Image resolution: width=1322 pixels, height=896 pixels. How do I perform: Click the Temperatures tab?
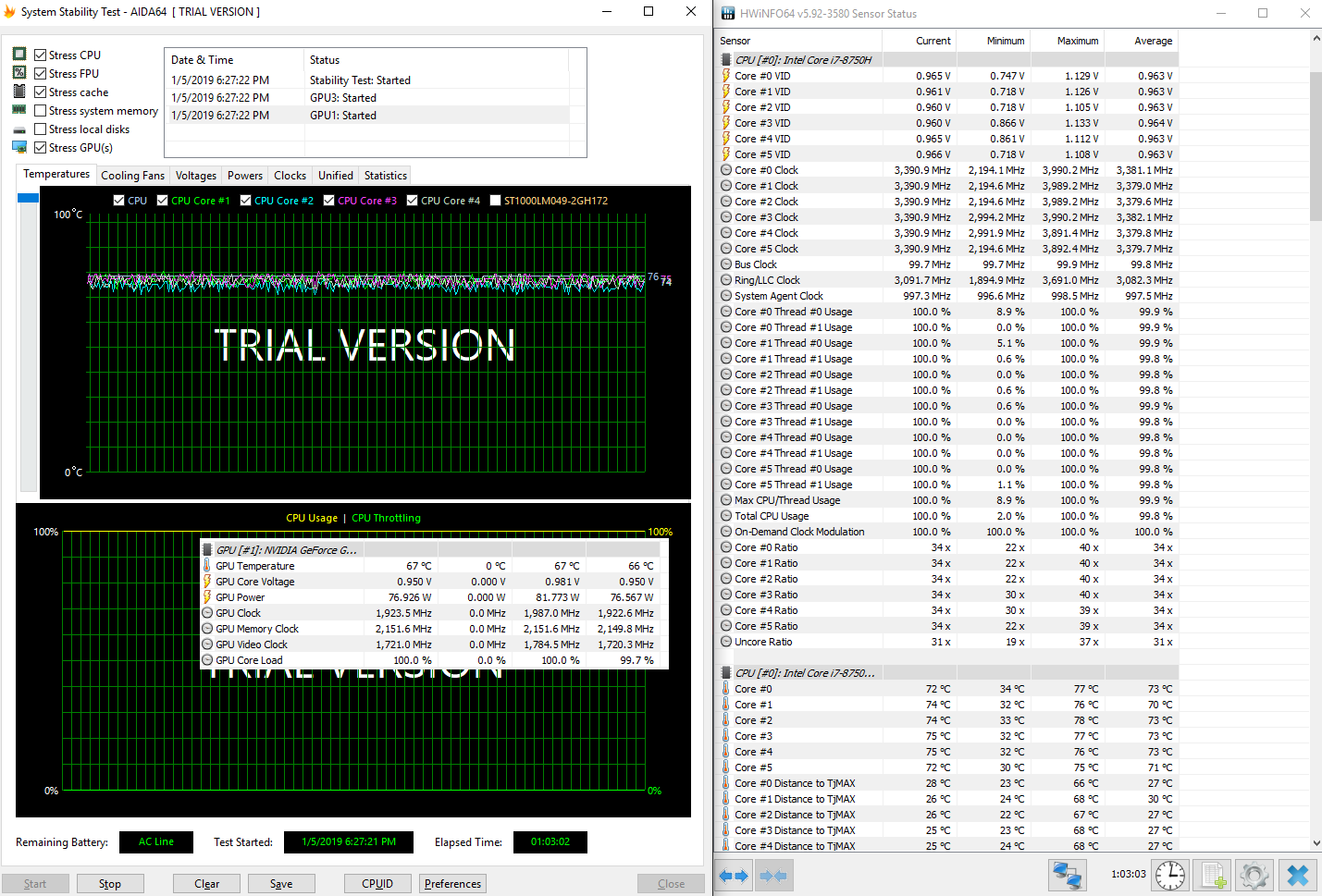tap(56, 174)
